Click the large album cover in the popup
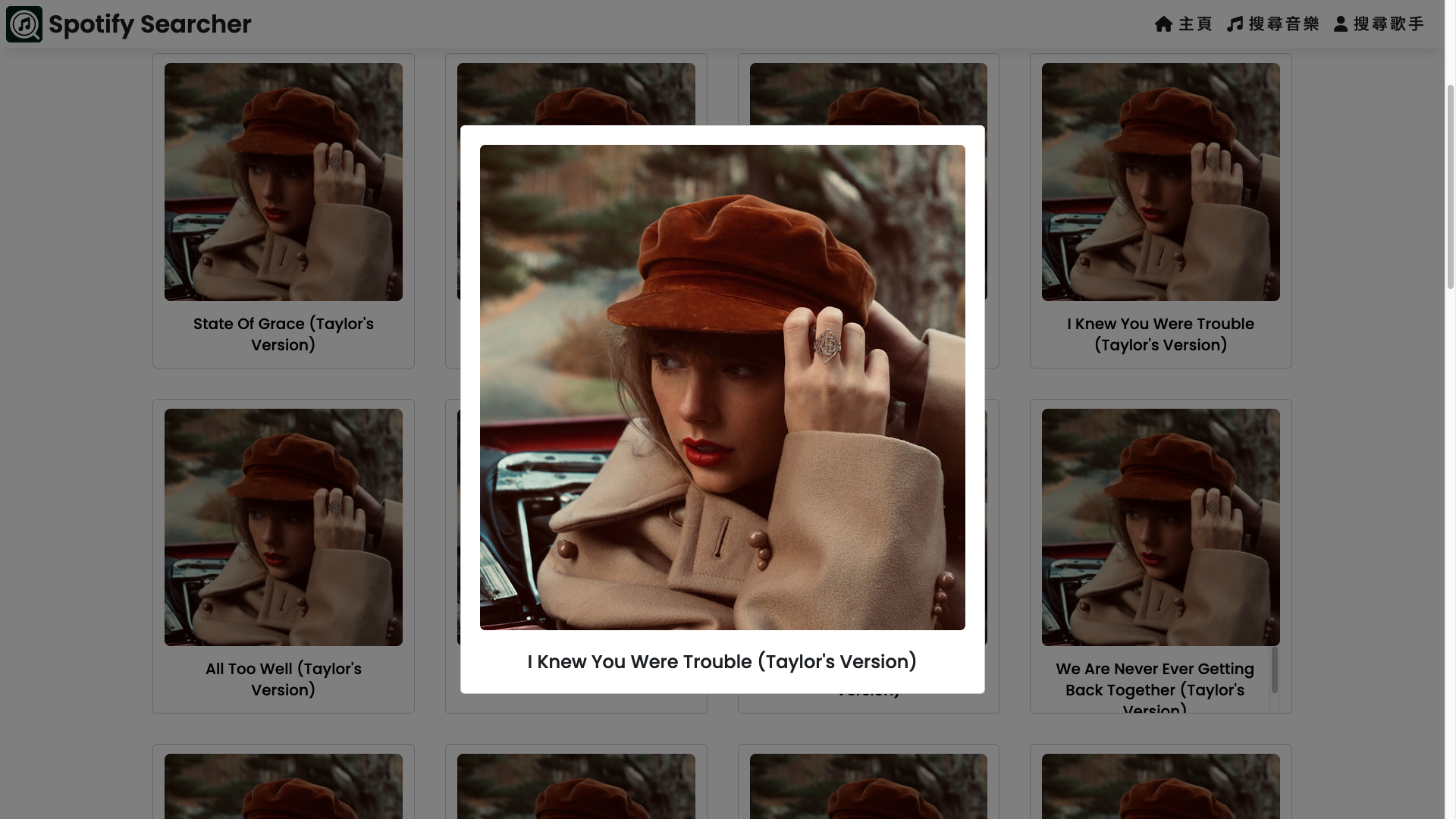The width and height of the screenshot is (1456, 819). [x=722, y=388]
